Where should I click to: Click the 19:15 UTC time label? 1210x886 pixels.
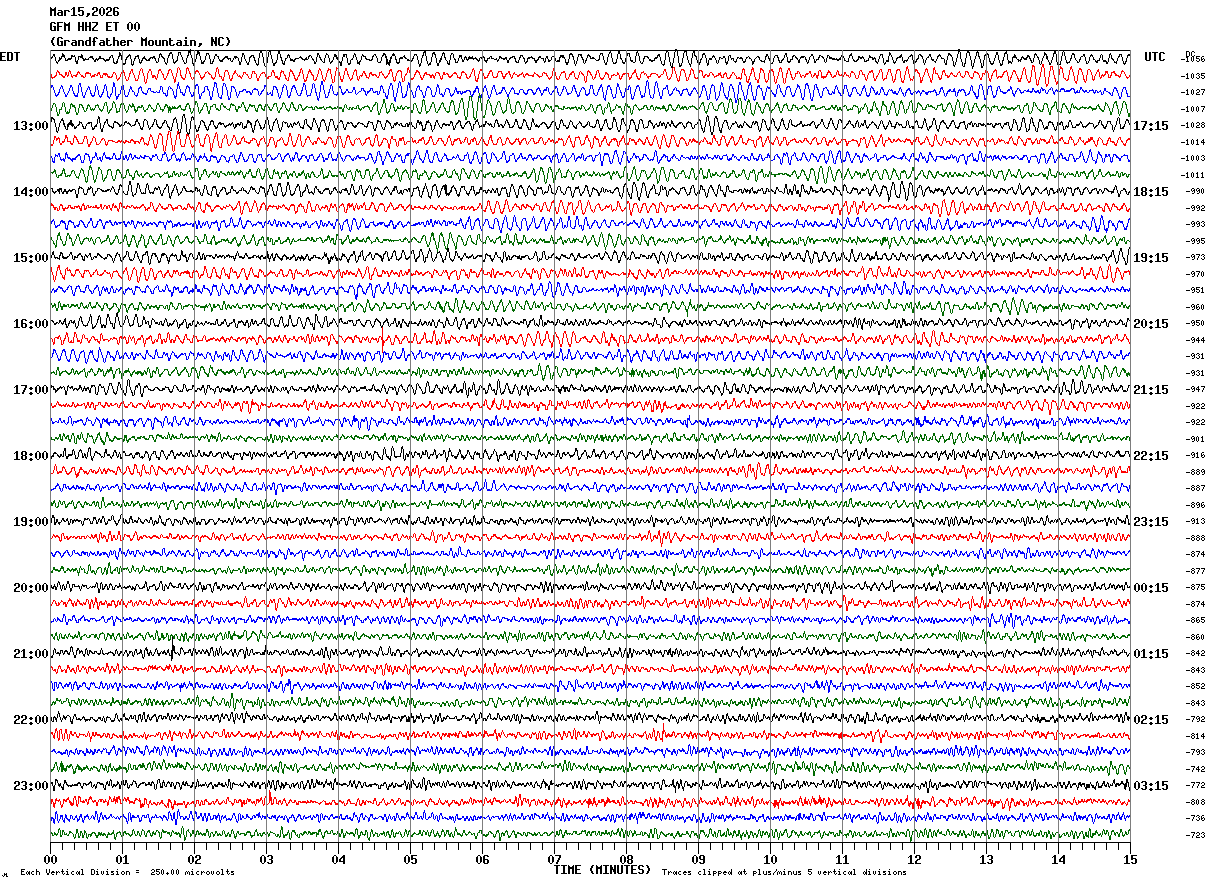pos(1151,258)
